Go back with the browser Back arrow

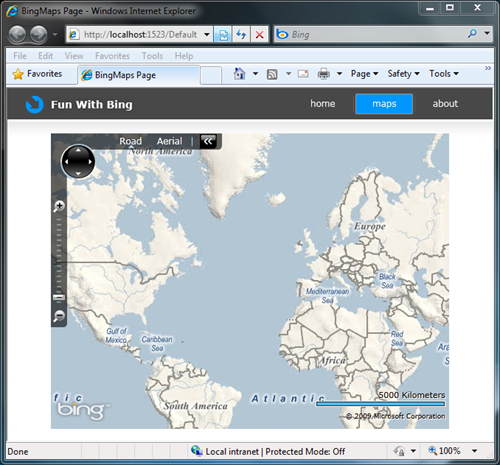[x=17, y=34]
